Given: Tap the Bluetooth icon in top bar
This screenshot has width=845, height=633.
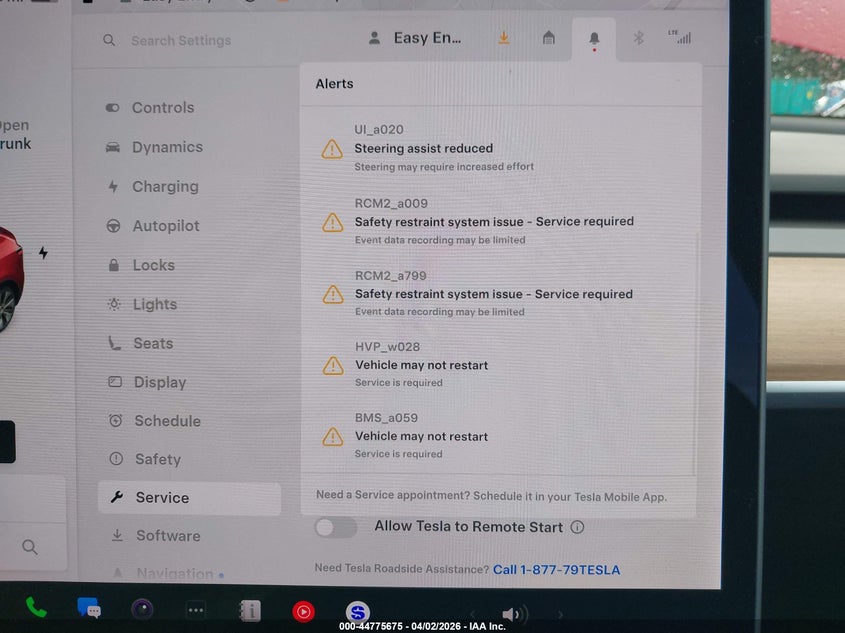Looking at the screenshot, I should [638, 38].
